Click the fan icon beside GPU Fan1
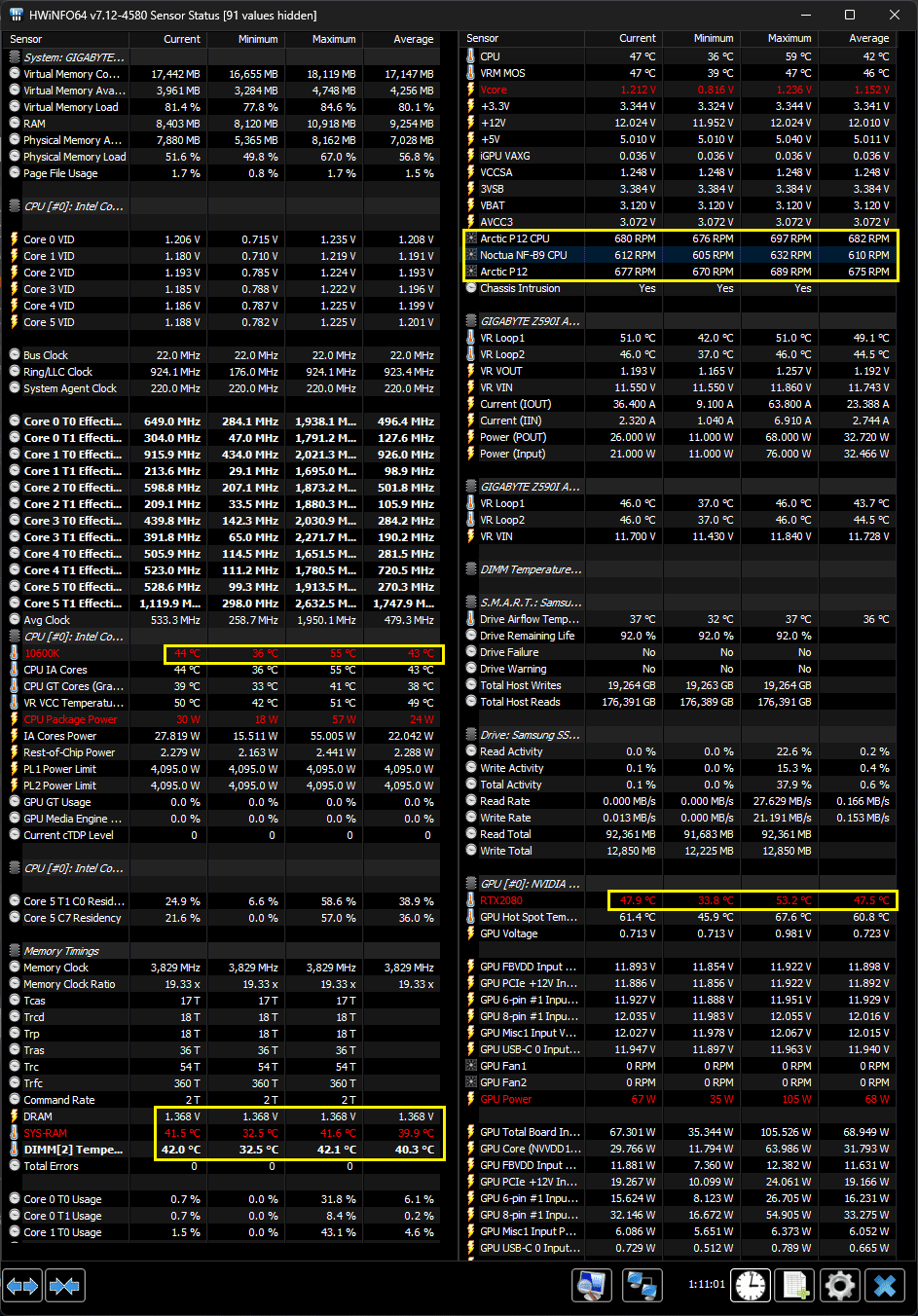918x1316 pixels. click(x=472, y=1066)
